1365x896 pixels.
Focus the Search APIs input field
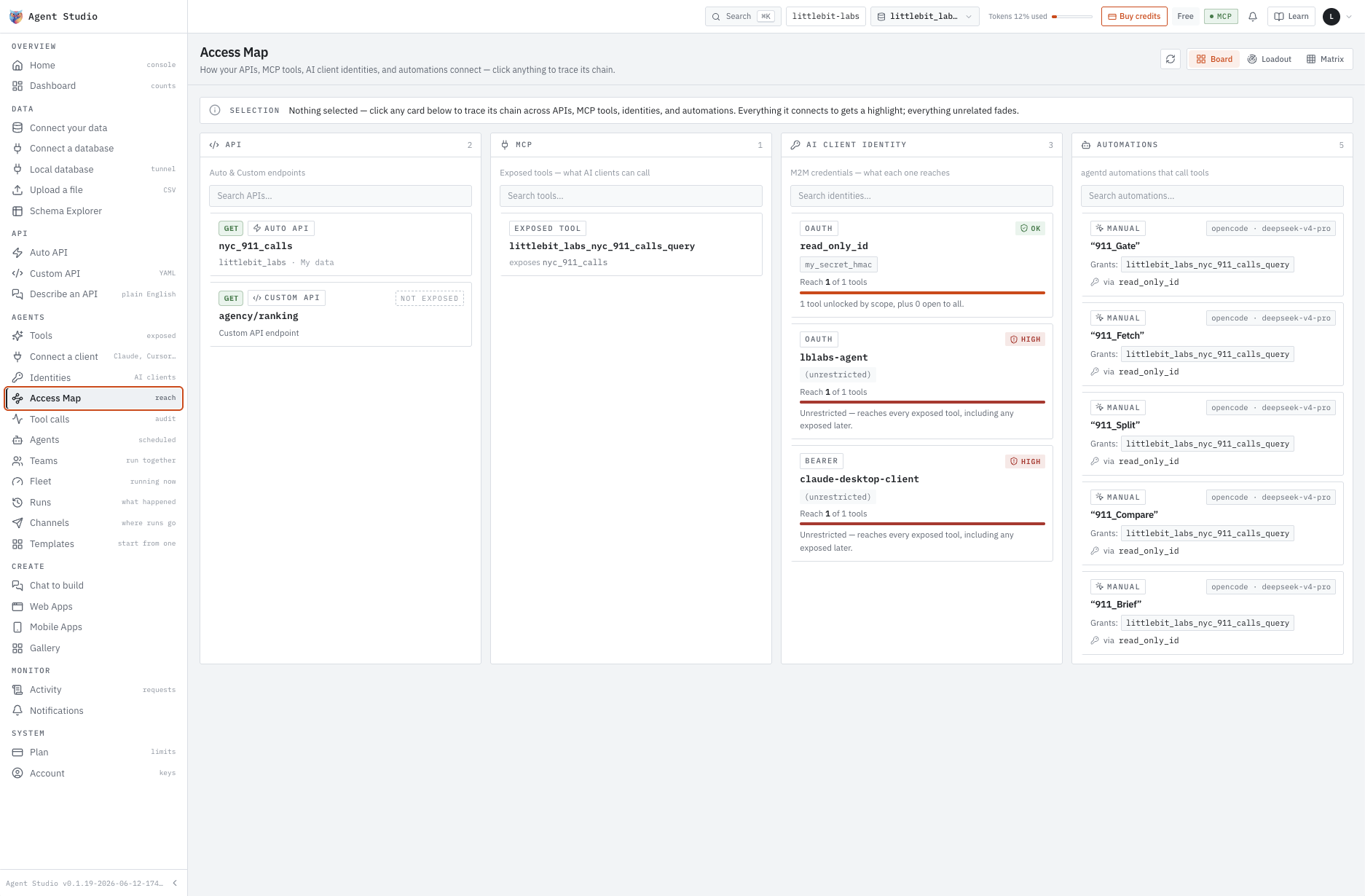point(340,196)
